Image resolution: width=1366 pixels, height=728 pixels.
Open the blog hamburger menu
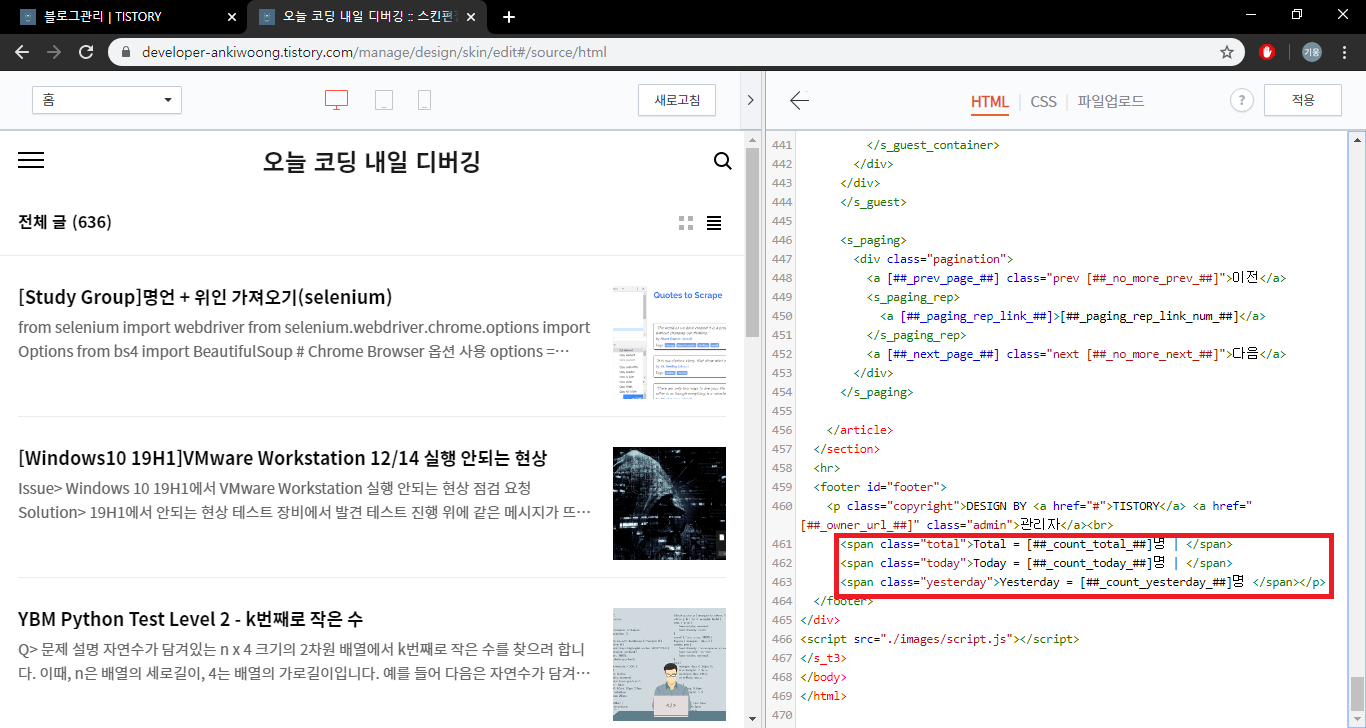pos(31,160)
